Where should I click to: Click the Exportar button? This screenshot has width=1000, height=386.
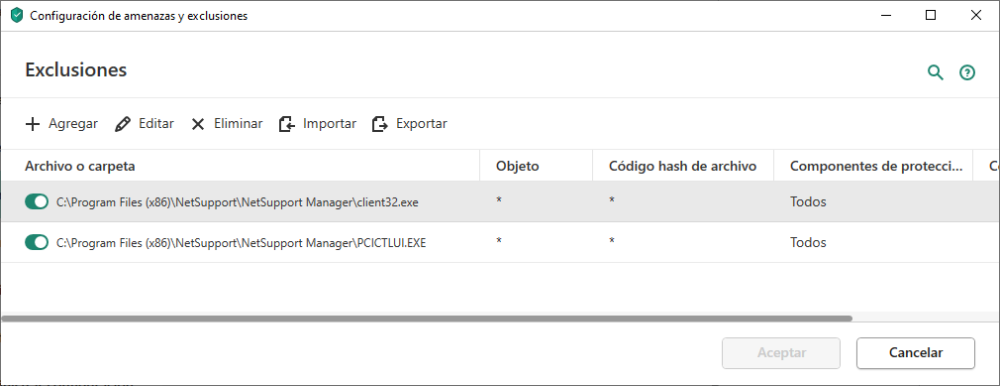[x=409, y=124]
